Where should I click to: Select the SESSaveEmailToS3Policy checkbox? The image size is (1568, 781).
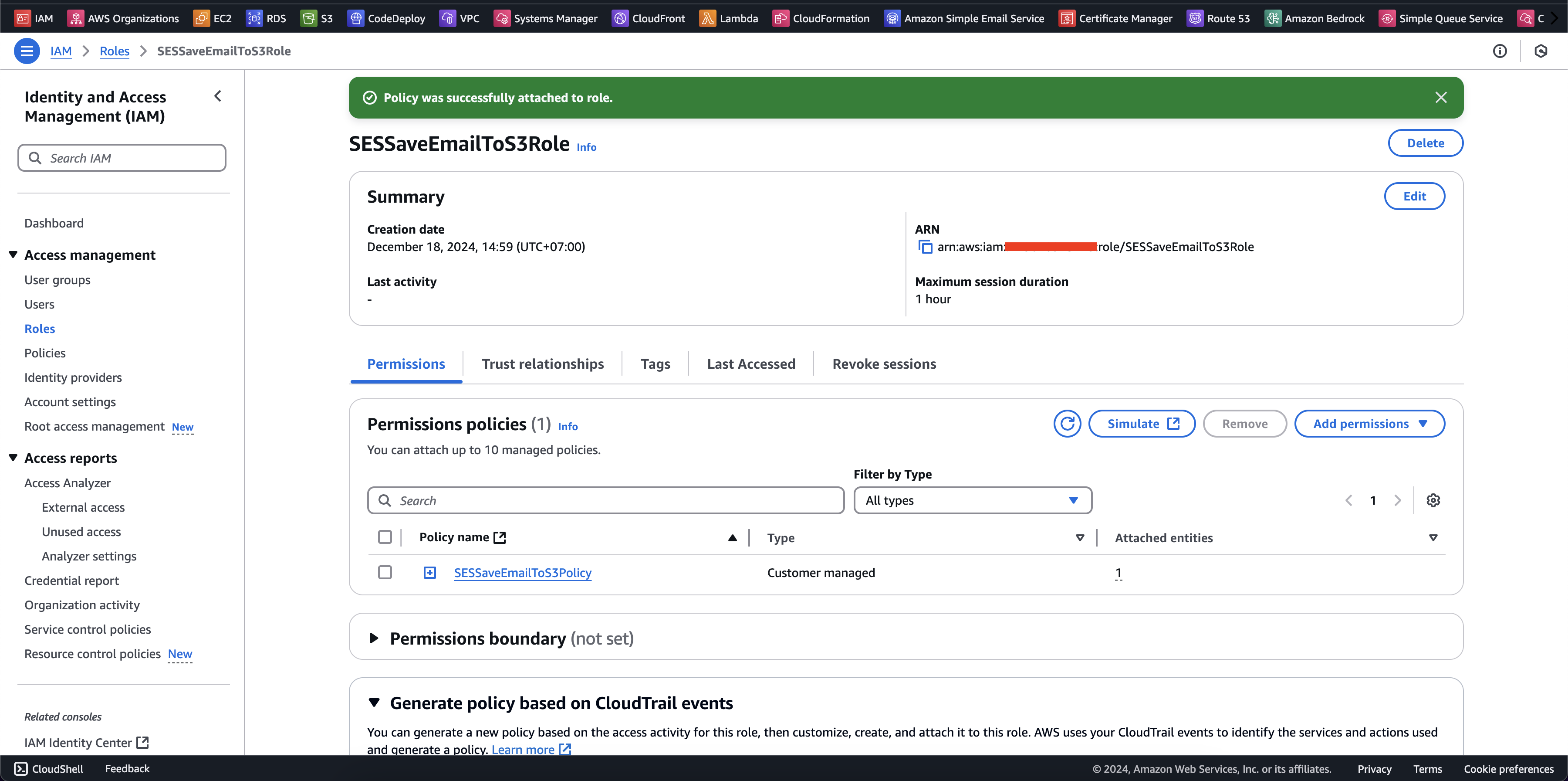[384, 572]
